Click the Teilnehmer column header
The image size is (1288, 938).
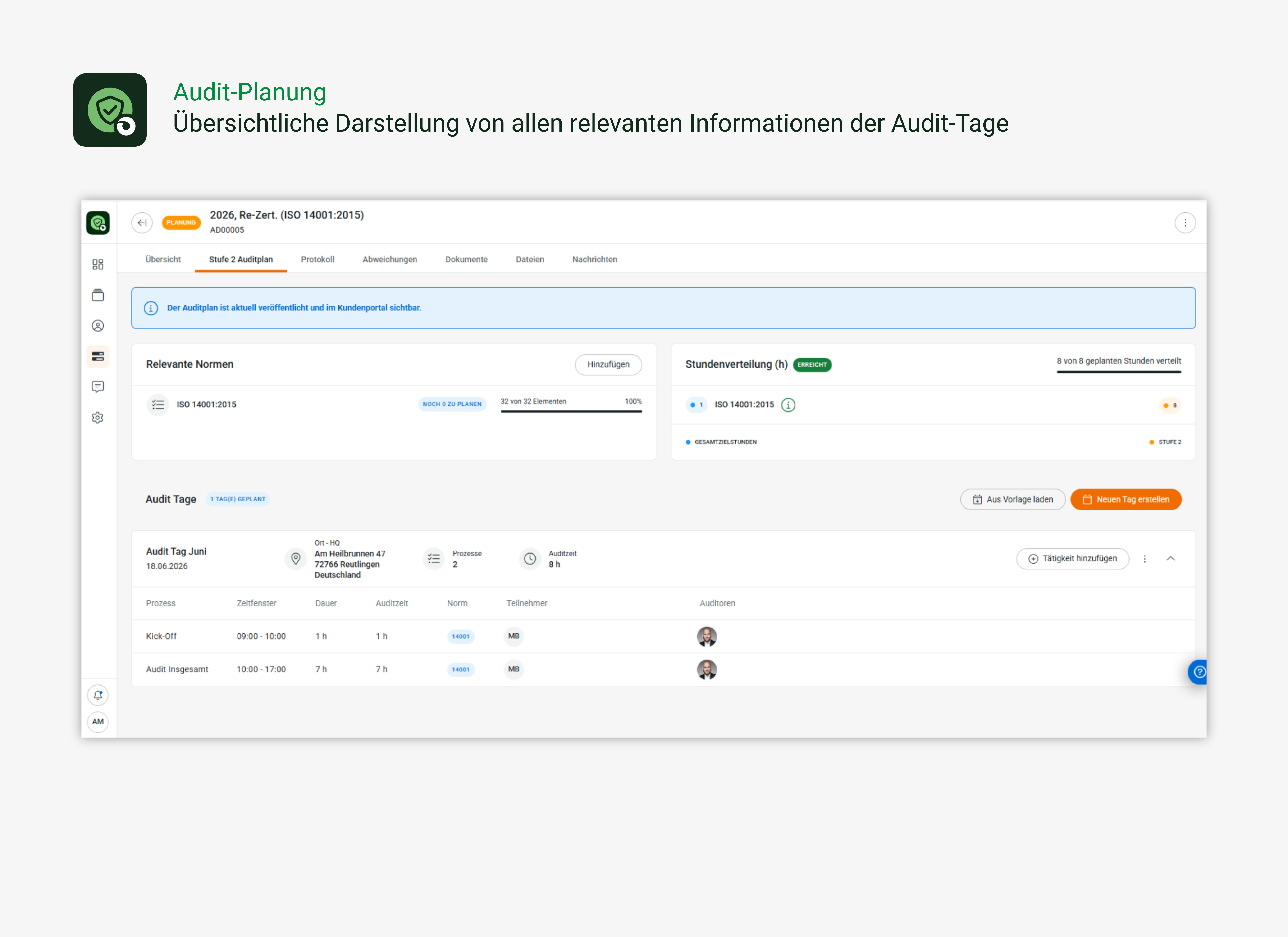click(x=527, y=604)
